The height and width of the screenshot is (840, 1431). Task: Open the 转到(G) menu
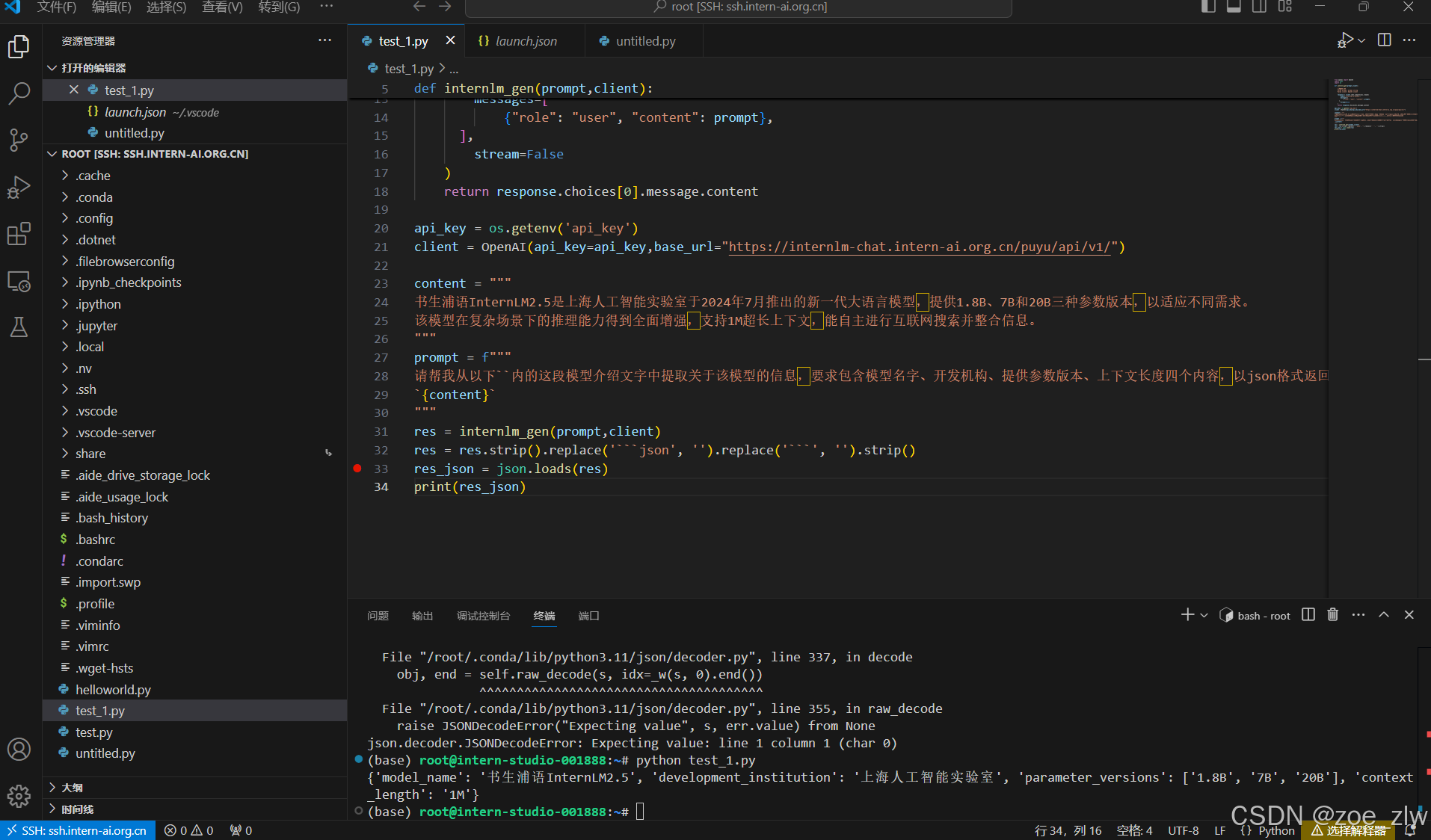click(279, 7)
